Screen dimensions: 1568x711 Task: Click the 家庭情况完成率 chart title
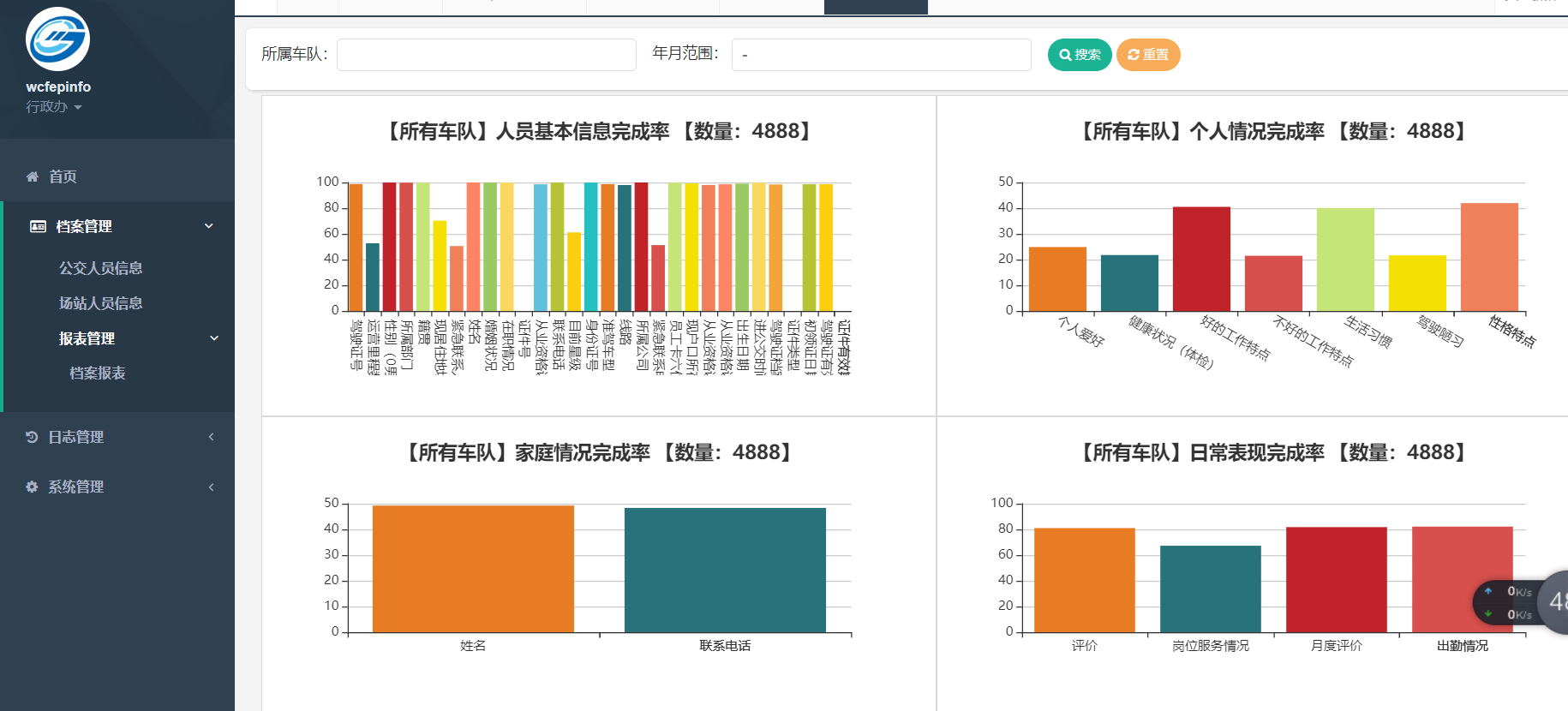pyautogui.click(x=599, y=452)
